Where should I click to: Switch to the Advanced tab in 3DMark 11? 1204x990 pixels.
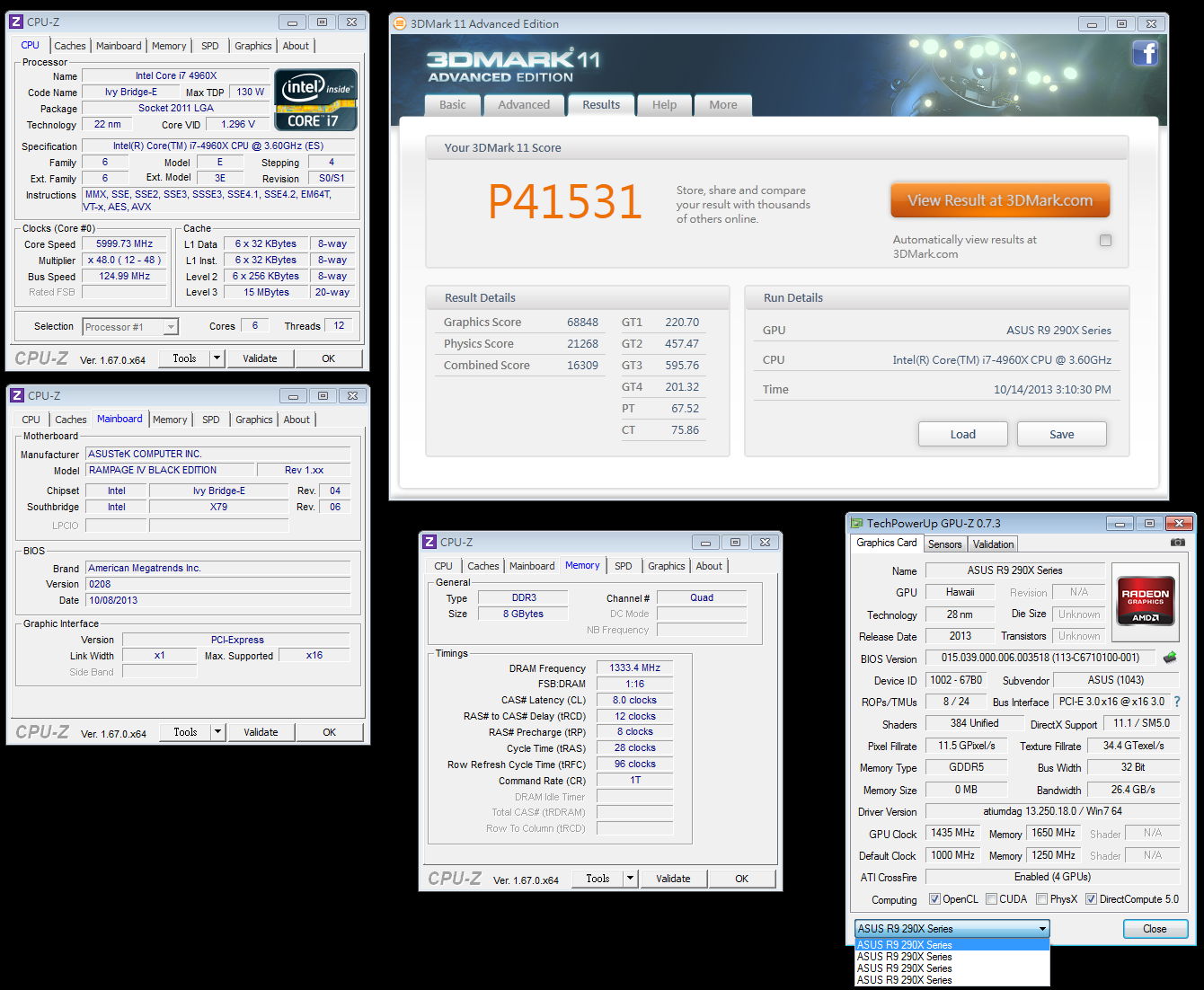(x=524, y=104)
